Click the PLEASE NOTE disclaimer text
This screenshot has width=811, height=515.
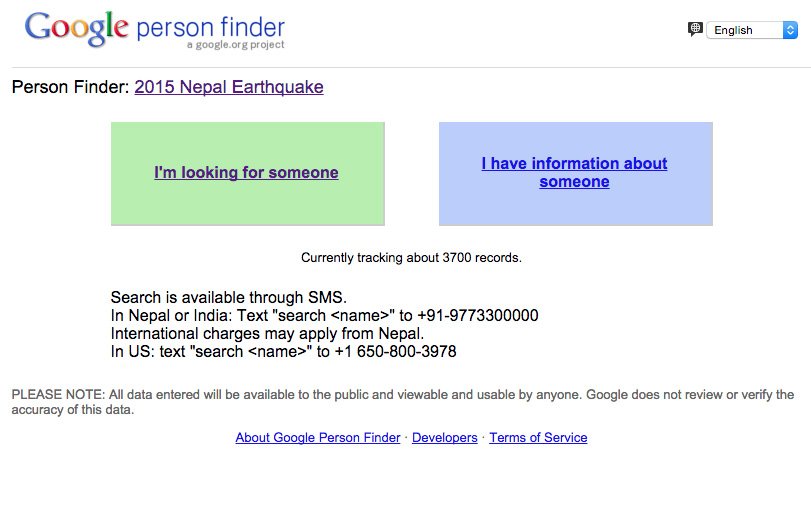pyautogui.click(x=402, y=402)
